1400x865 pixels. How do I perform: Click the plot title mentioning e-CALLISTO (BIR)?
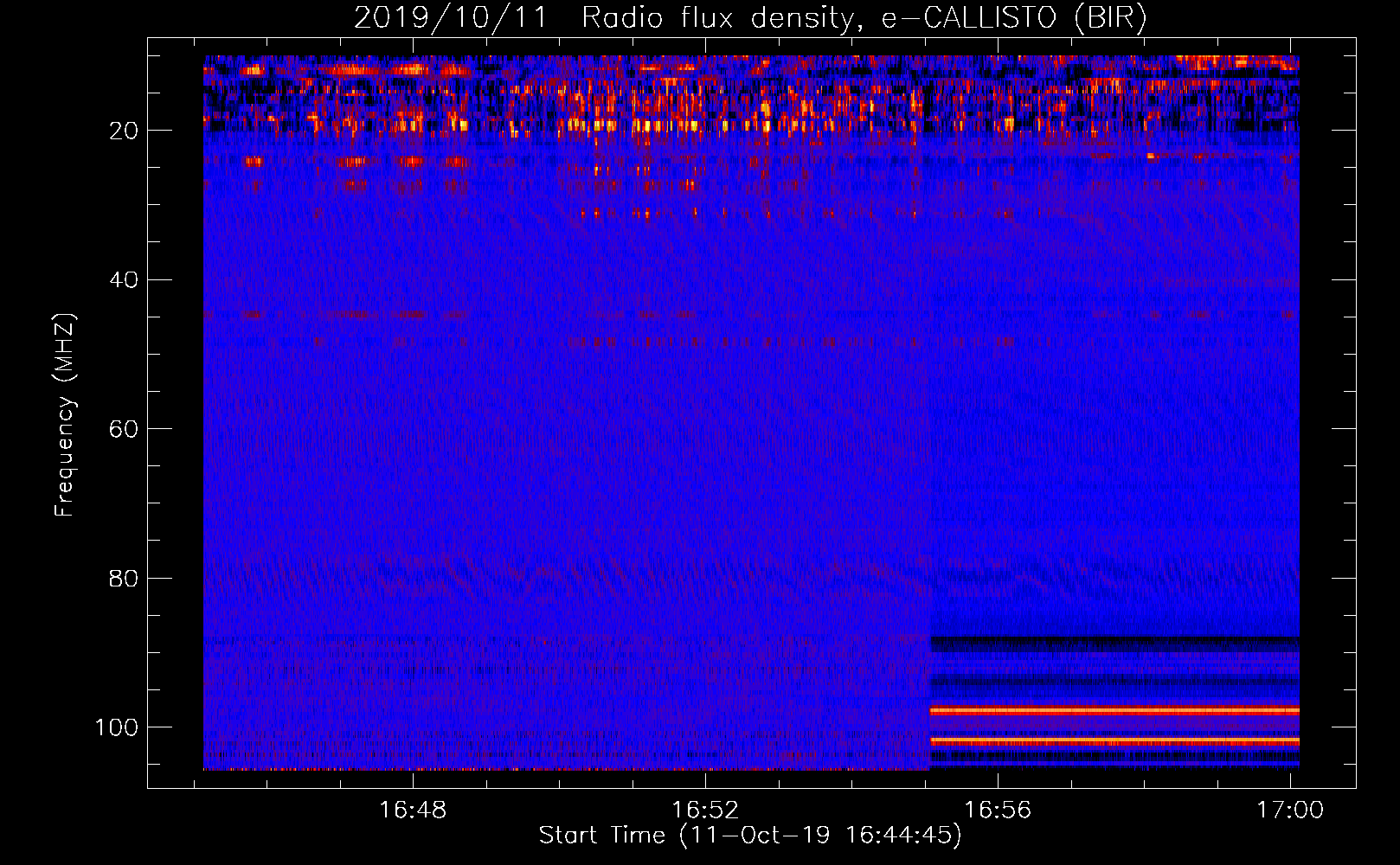(749, 18)
